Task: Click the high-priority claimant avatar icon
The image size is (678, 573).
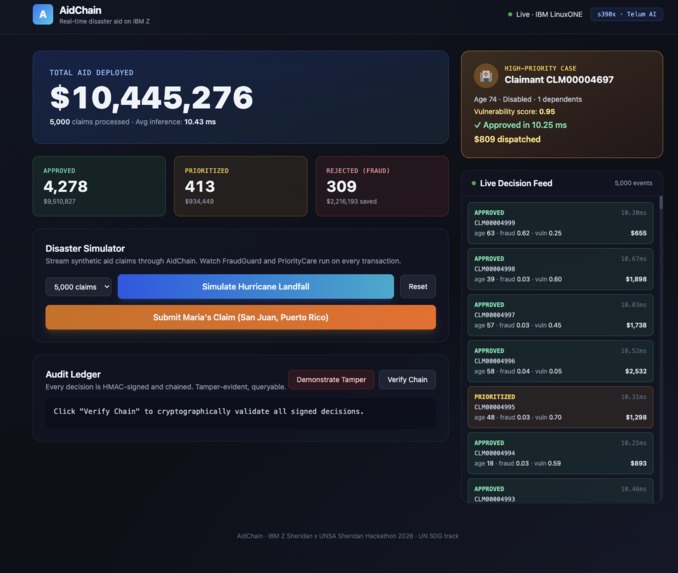Action: (x=486, y=76)
